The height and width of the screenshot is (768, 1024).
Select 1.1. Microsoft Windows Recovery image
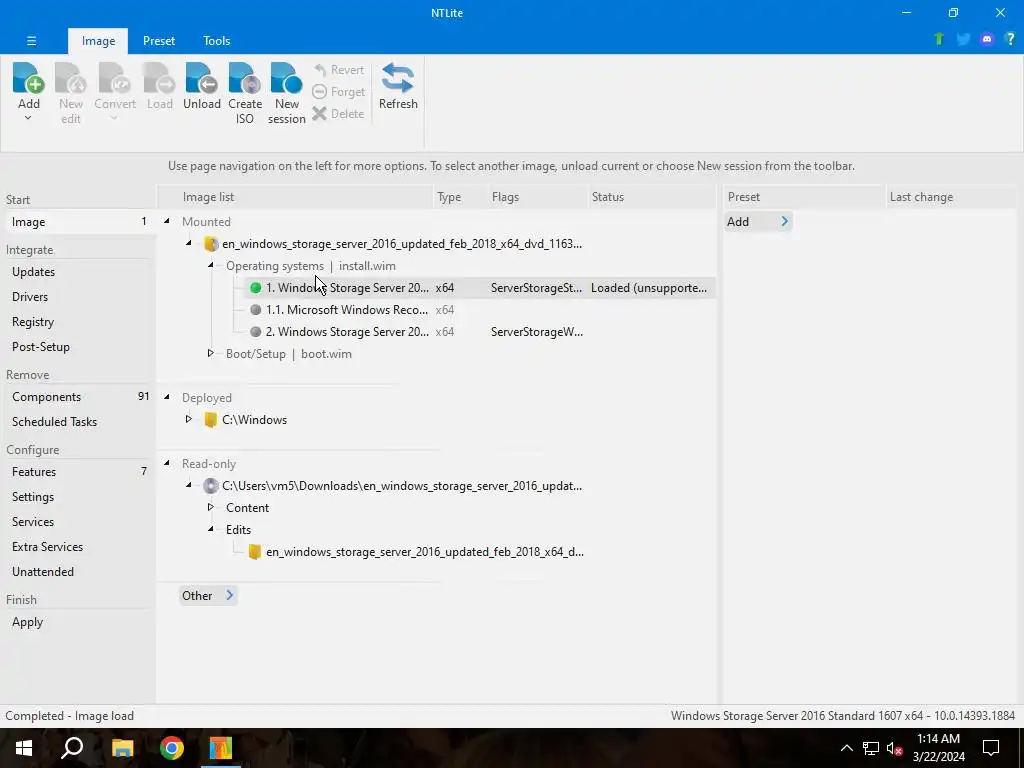pos(480,310)
